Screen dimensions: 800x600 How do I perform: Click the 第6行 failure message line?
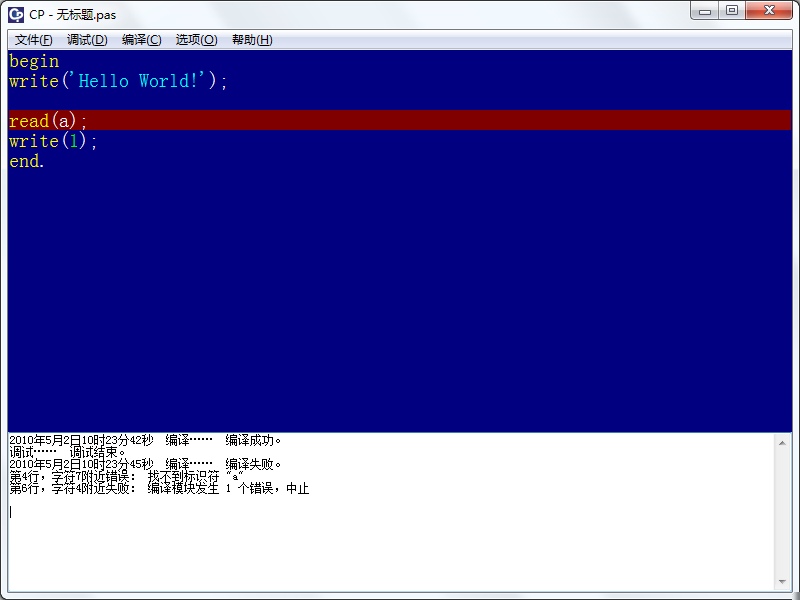point(159,489)
